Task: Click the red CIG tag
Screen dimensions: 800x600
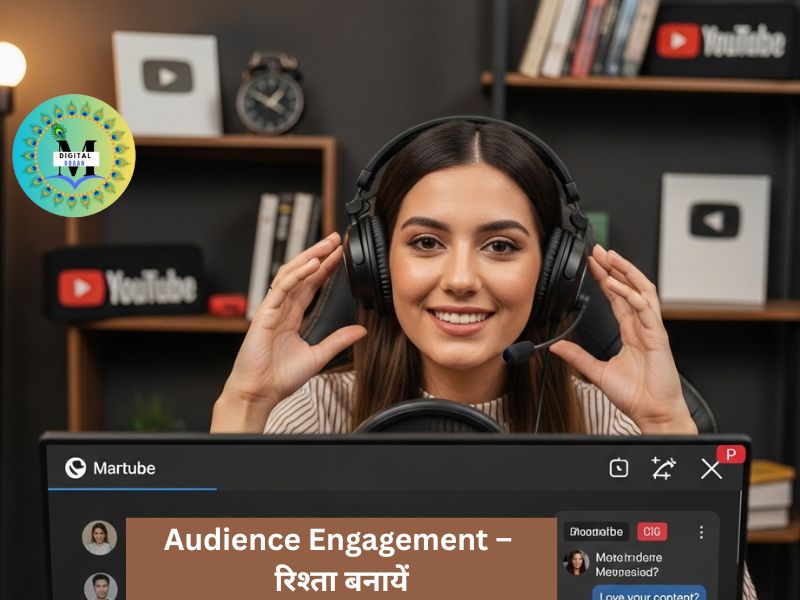Action: coord(652,532)
